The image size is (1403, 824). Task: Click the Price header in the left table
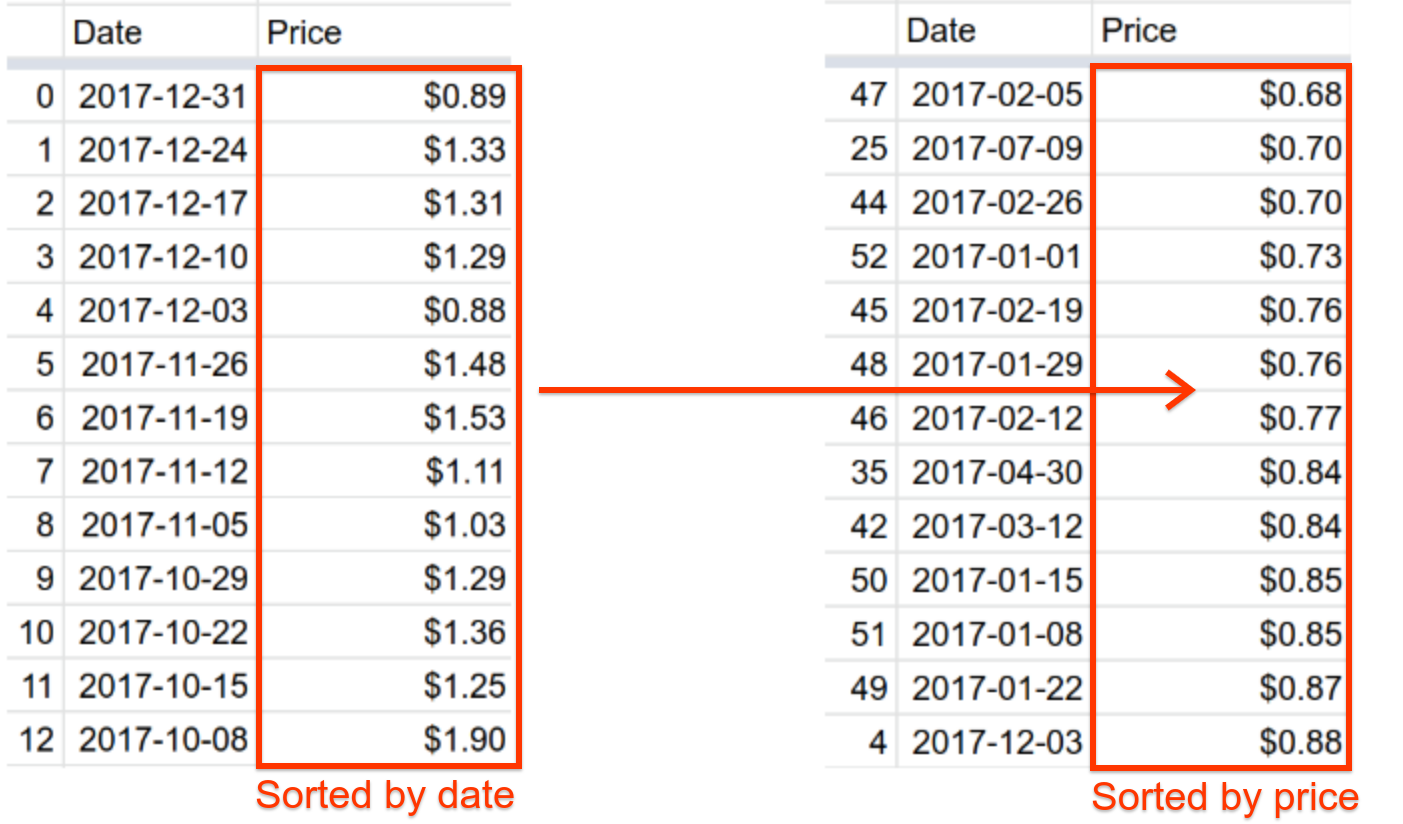(x=304, y=32)
